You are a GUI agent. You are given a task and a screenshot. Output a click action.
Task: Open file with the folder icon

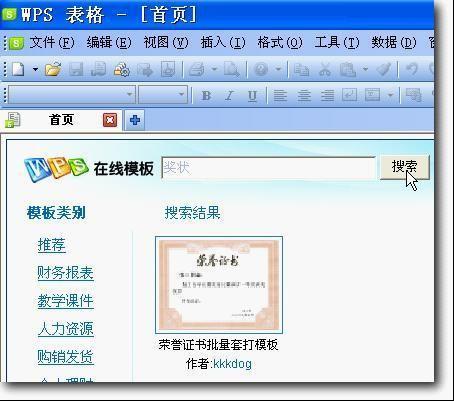pos(53,69)
